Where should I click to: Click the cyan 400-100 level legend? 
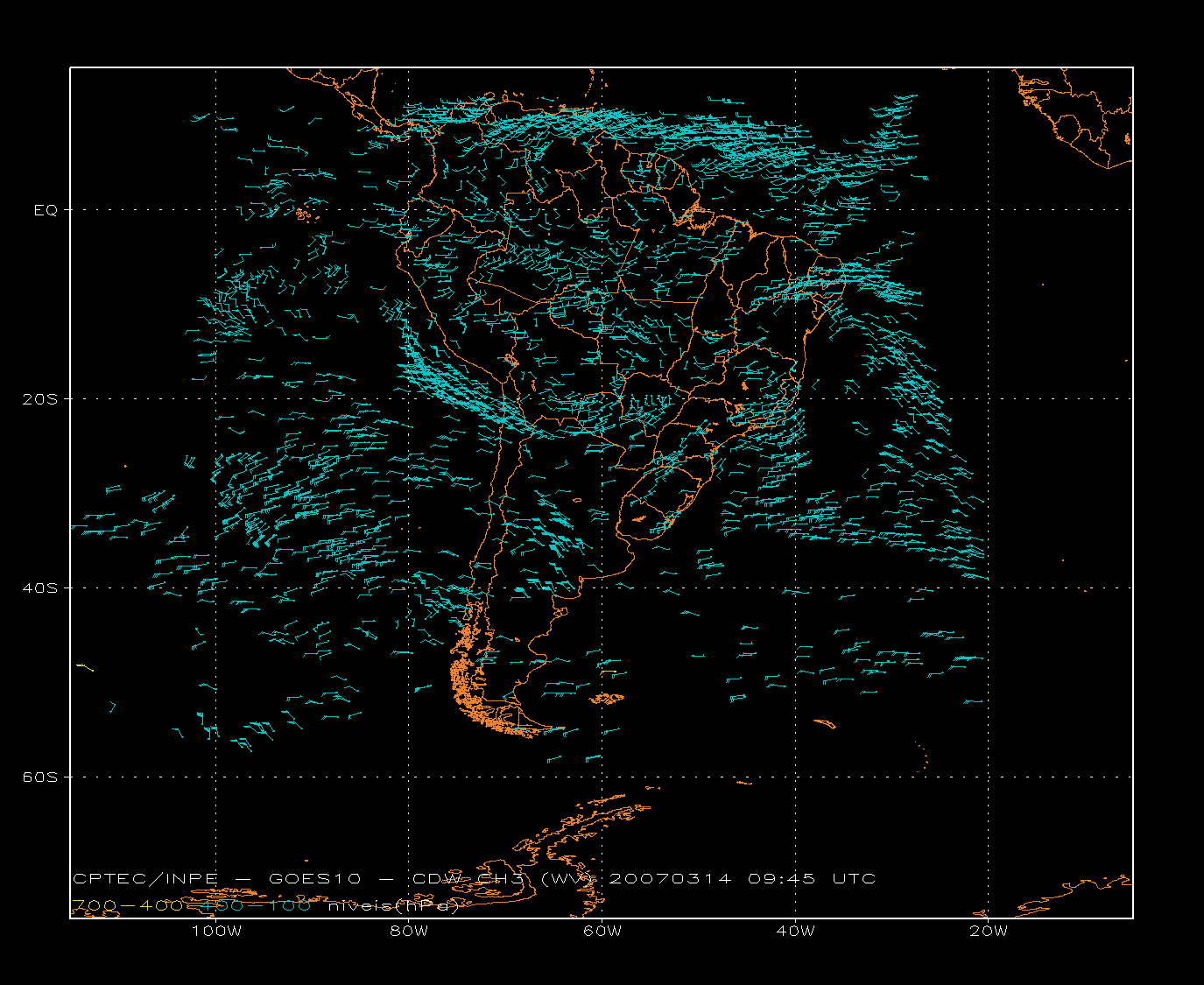(256, 905)
